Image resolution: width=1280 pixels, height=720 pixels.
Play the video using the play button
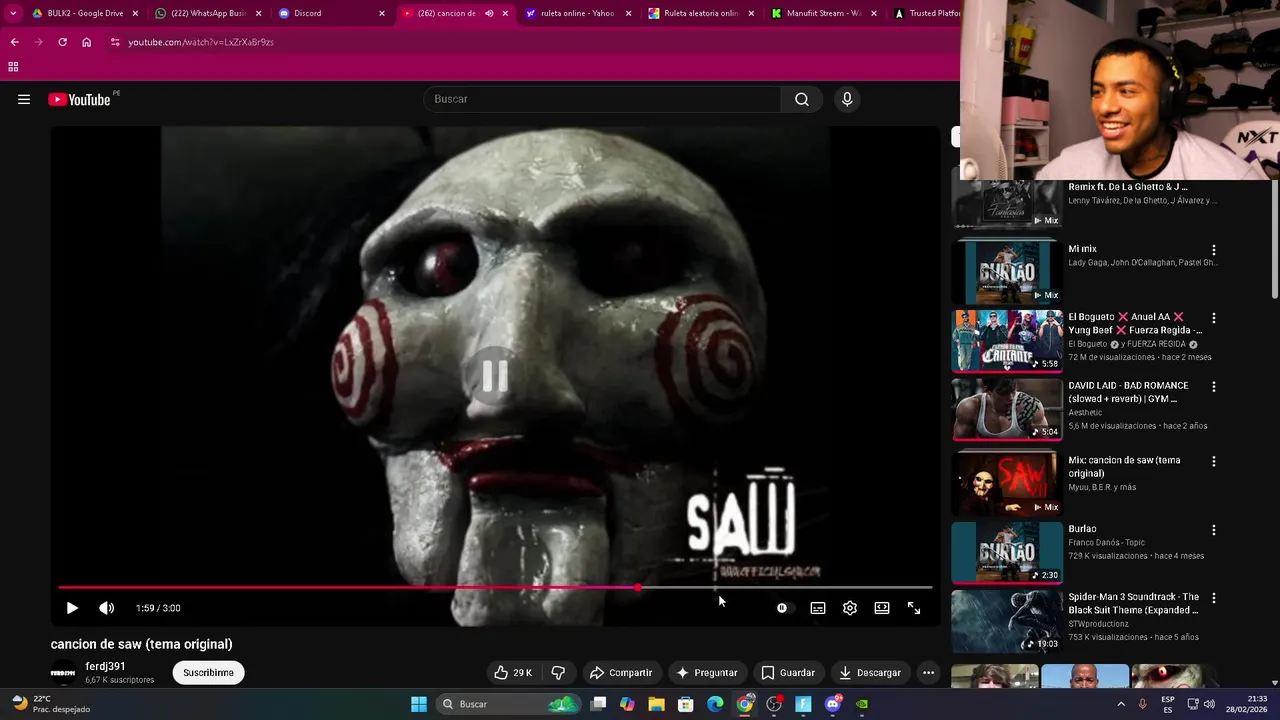[x=72, y=608]
